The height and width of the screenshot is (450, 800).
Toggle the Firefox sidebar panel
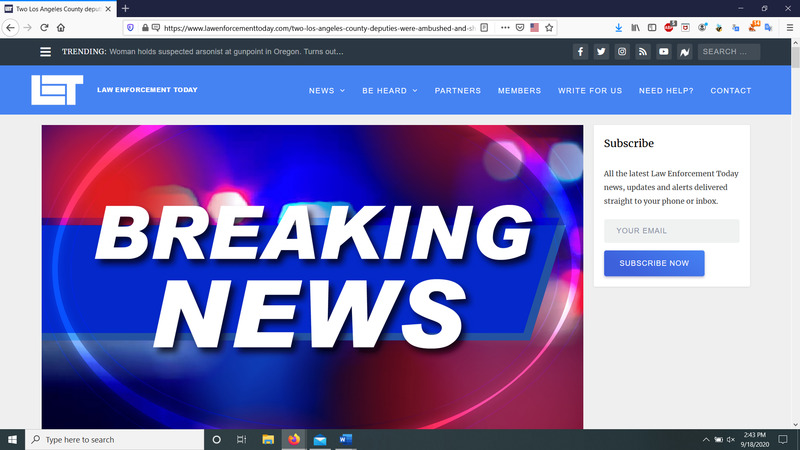tap(650, 27)
